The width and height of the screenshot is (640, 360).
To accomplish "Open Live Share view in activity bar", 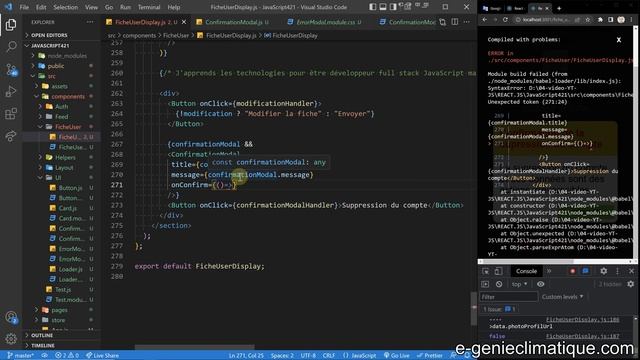I will coord(11,136).
